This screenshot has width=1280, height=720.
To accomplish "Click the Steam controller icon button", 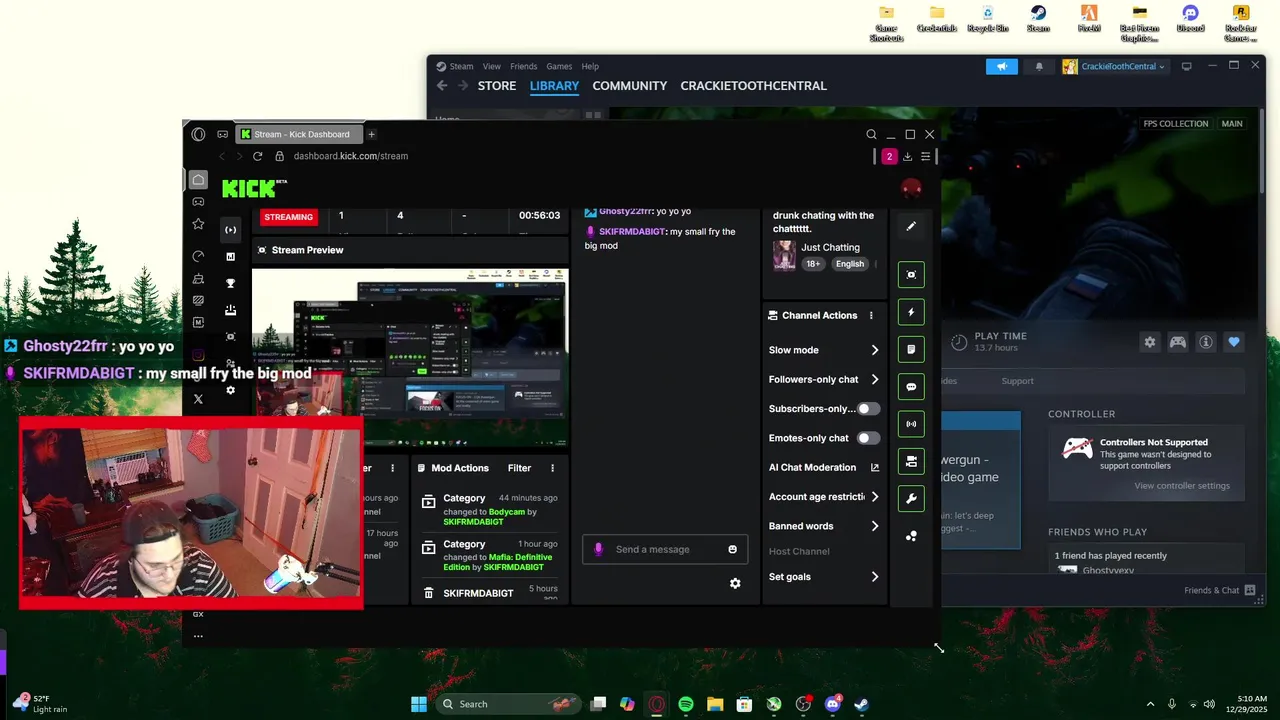I will click(x=1178, y=342).
